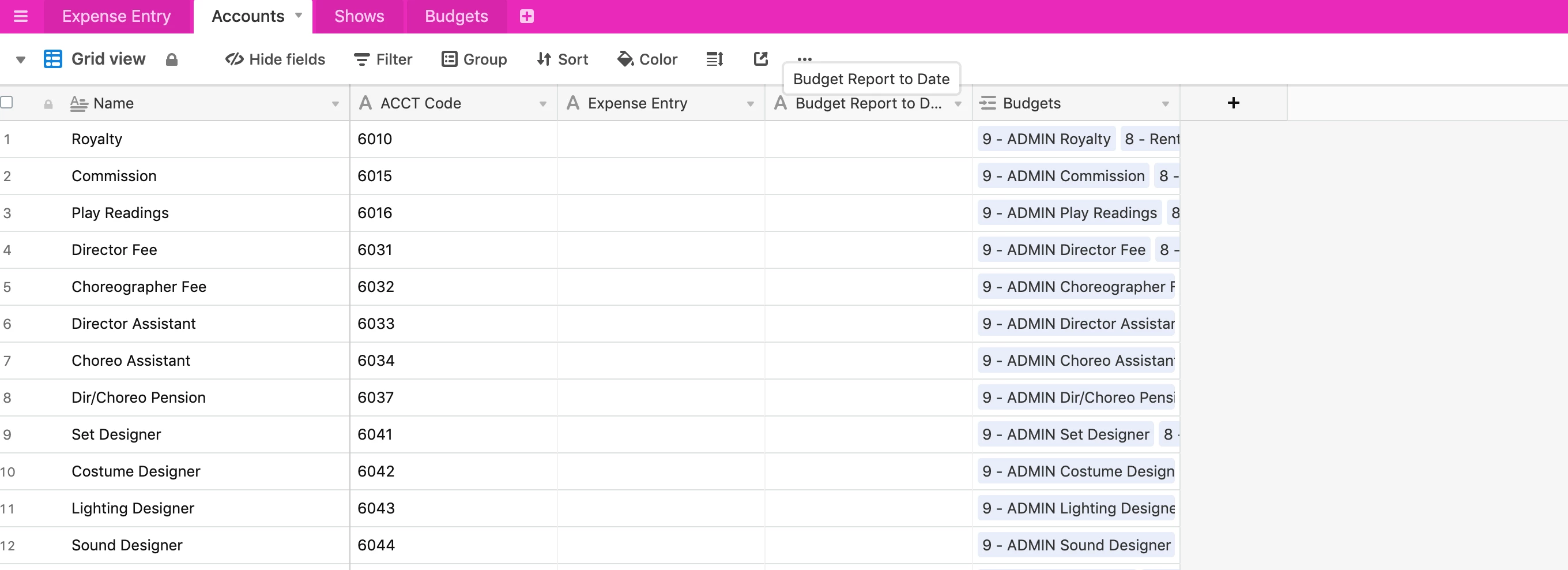Add a new table with plus icon
This screenshot has height=570, width=1568.
point(526,16)
